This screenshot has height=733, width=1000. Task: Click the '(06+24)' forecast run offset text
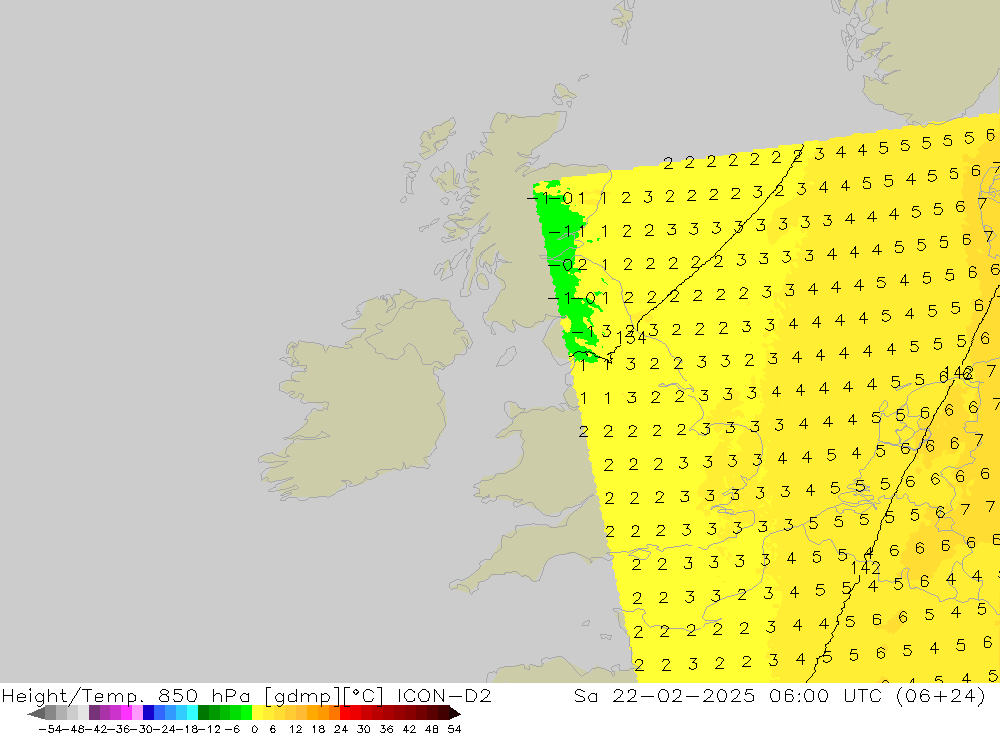pos(941,695)
